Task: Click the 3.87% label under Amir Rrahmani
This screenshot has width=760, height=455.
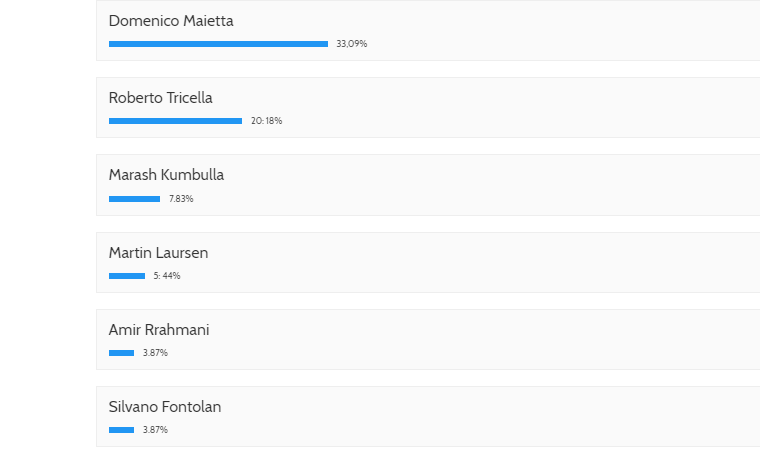Action: click(x=156, y=353)
